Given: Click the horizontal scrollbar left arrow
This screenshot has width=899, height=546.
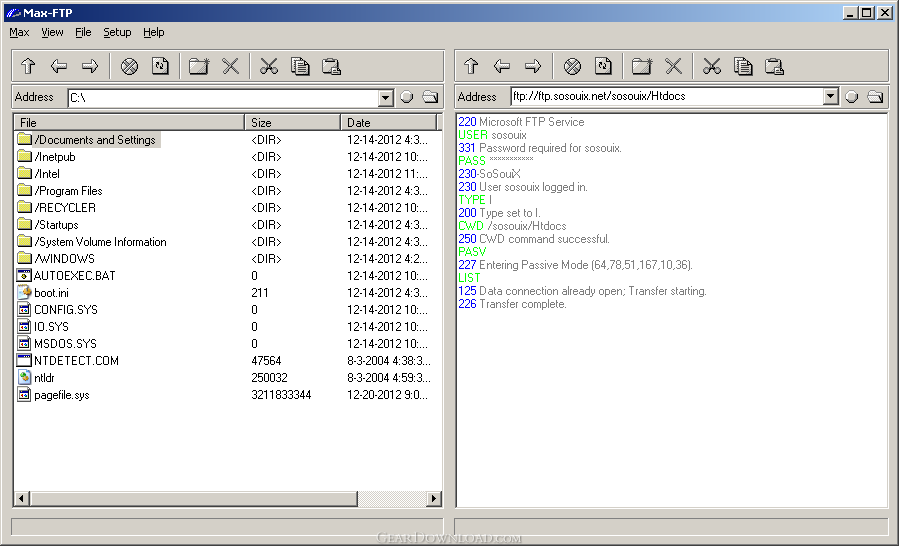Looking at the screenshot, I should pyautogui.click(x=21, y=498).
